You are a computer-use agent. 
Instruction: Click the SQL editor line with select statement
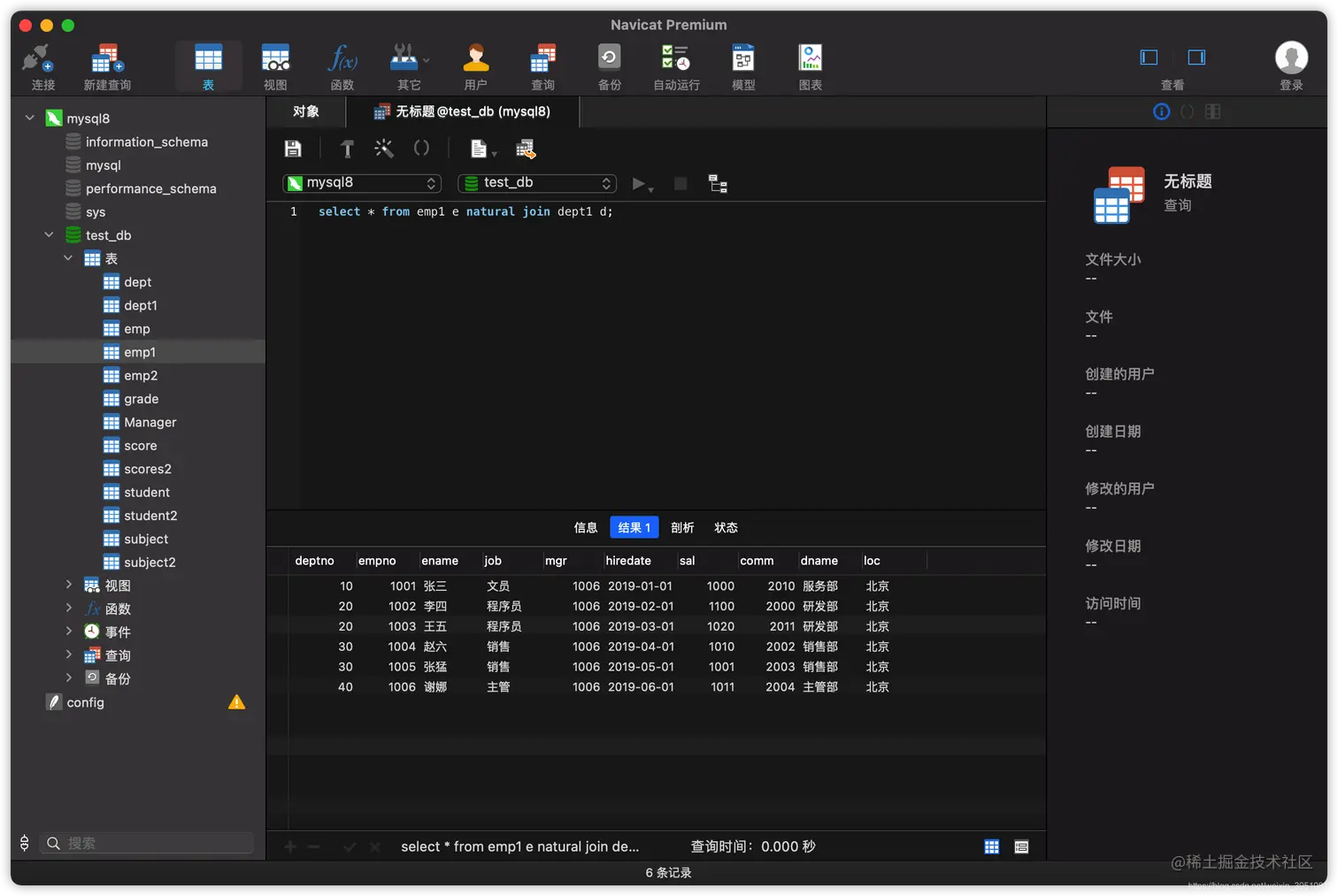(x=465, y=211)
